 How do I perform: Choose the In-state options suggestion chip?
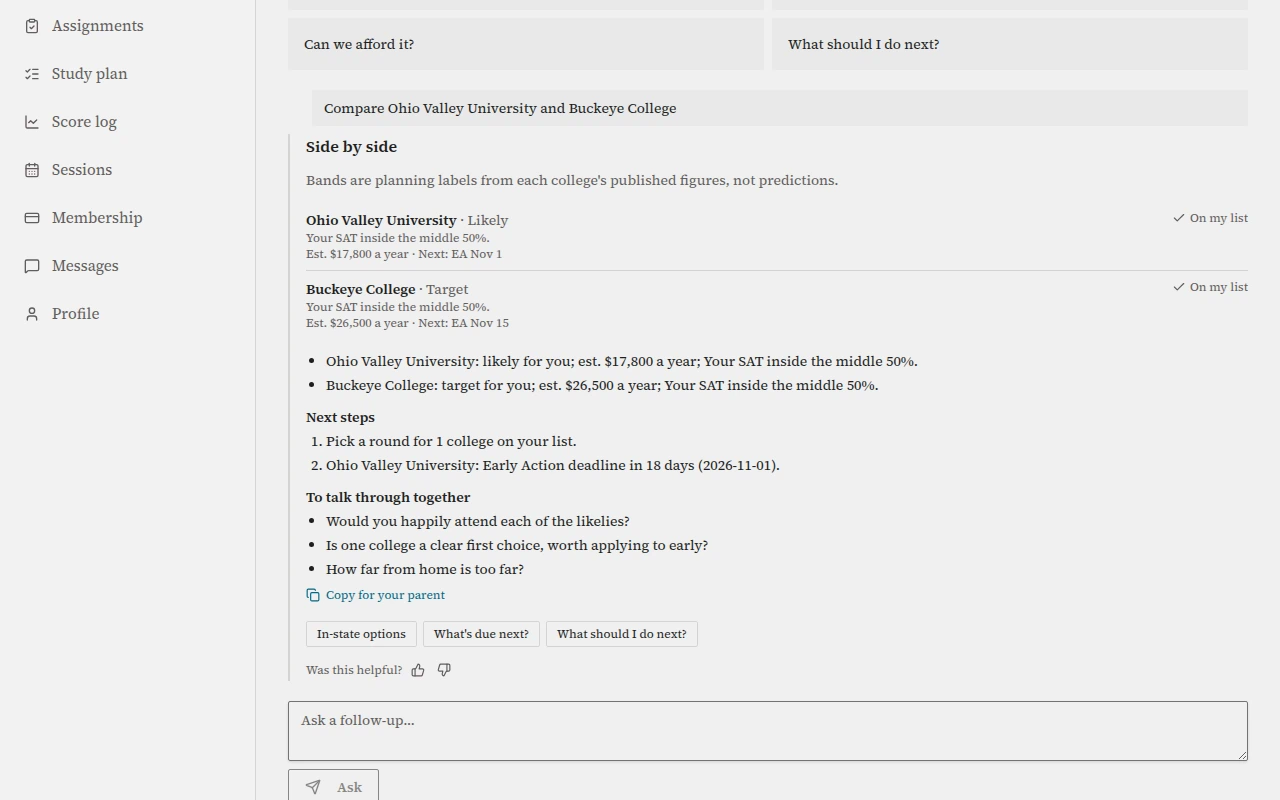tap(361, 634)
